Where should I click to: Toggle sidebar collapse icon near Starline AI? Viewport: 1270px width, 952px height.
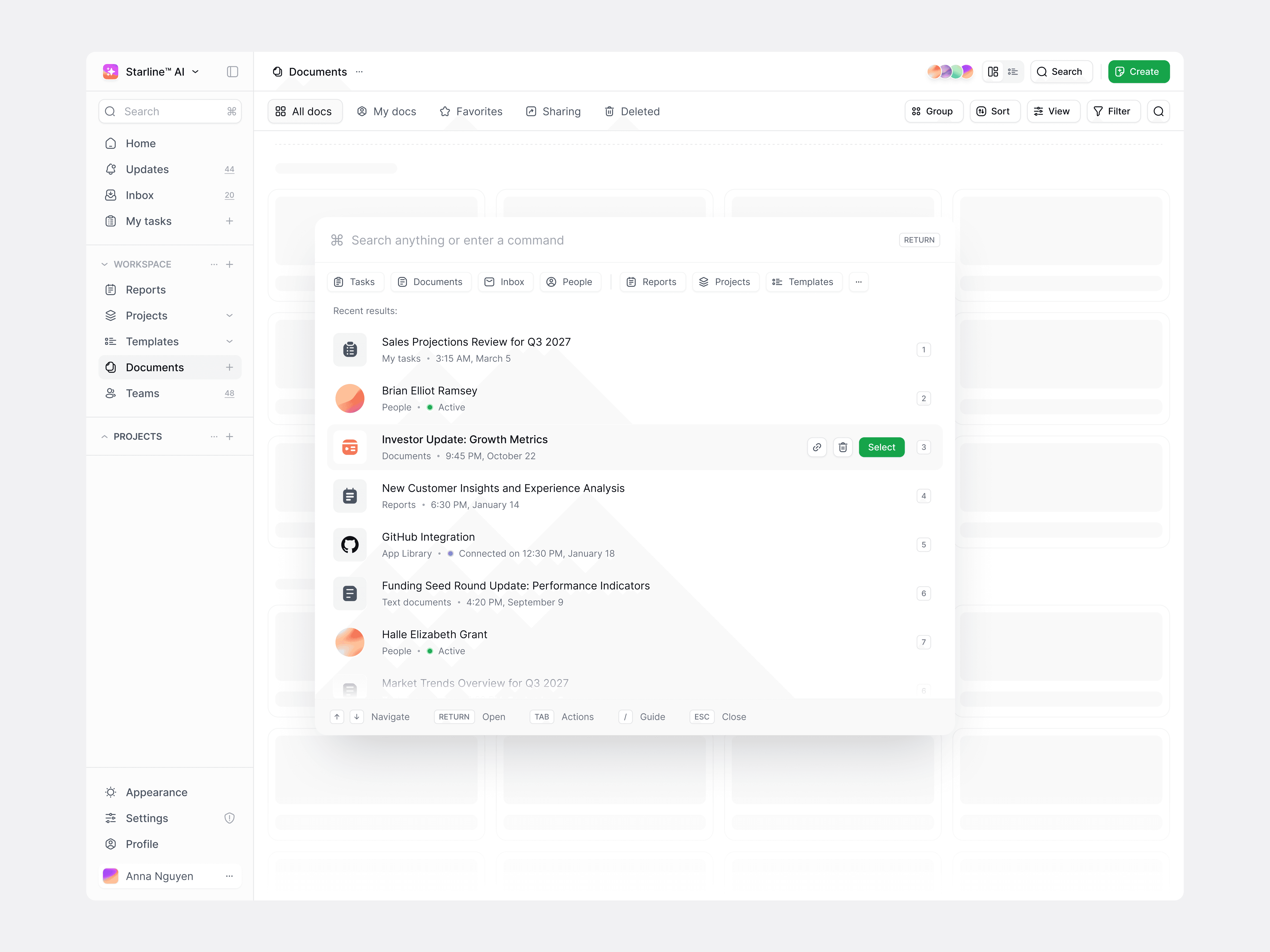[x=232, y=72]
